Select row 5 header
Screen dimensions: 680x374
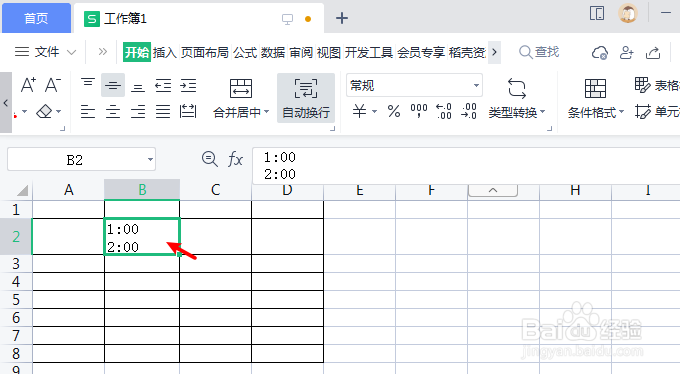pyautogui.click(x=16, y=299)
